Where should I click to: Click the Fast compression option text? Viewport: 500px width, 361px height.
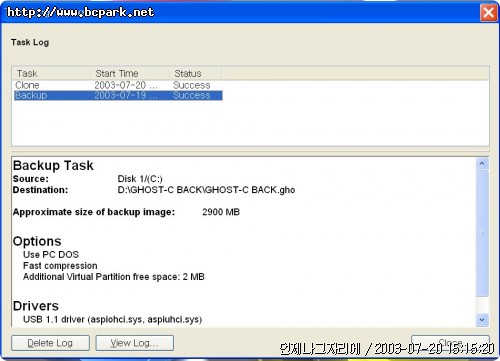pyautogui.click(x=60, y=266)
